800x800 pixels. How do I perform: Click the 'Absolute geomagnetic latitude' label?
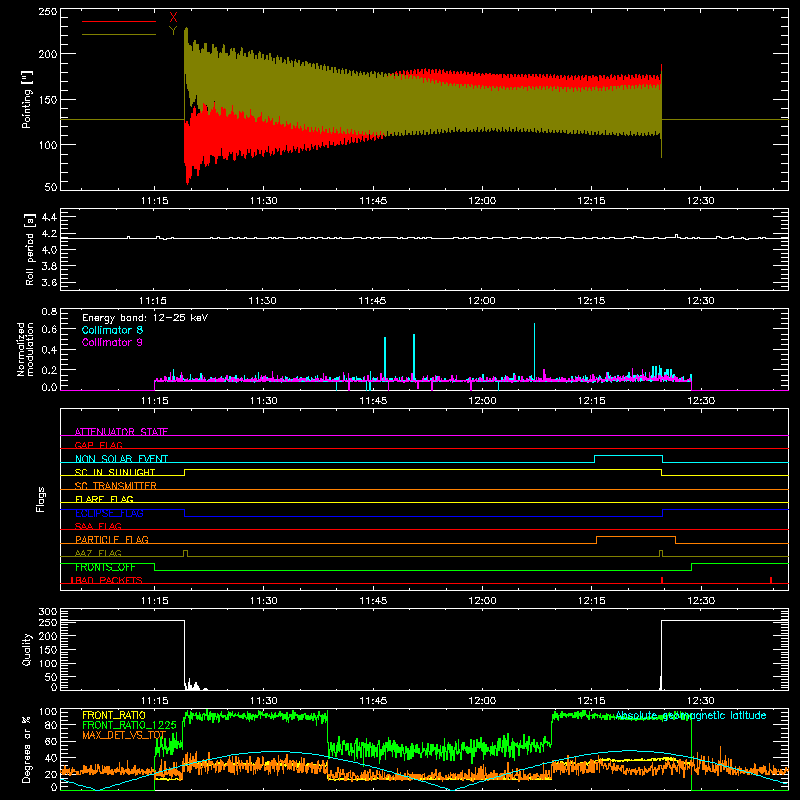pos(691,715)
